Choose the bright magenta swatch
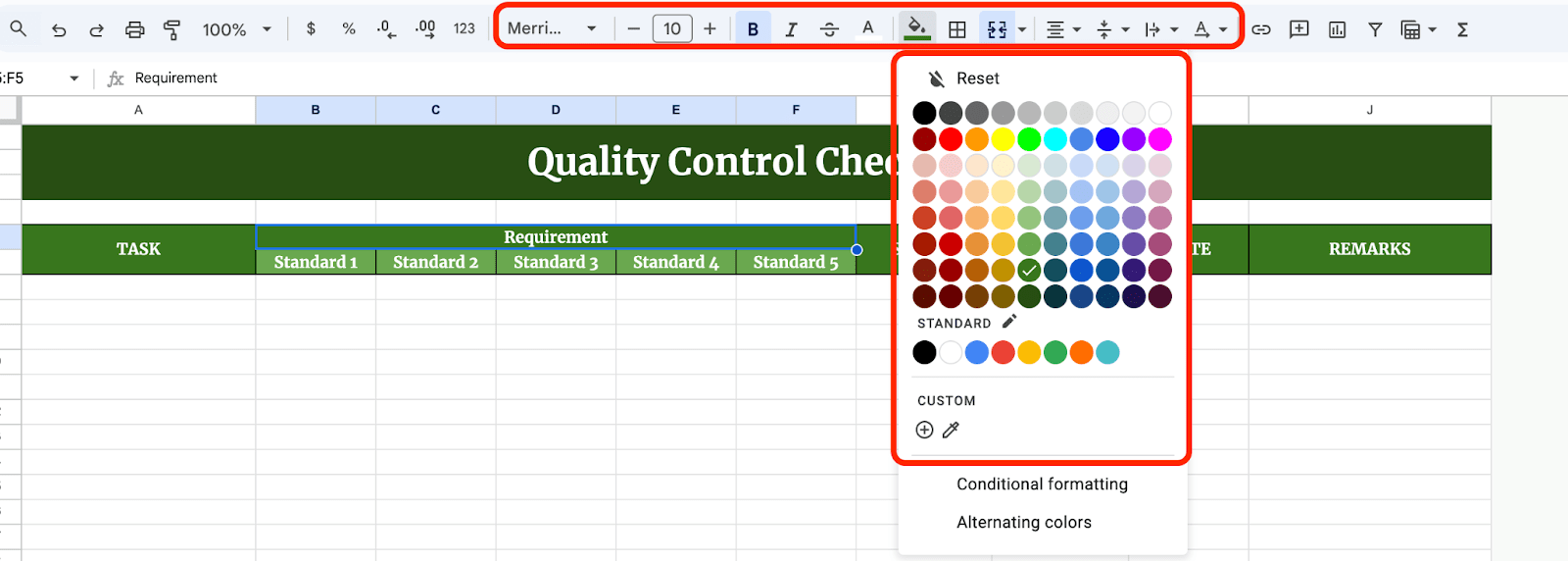Screen dimensions: 1568x561 click(1160, 139)
